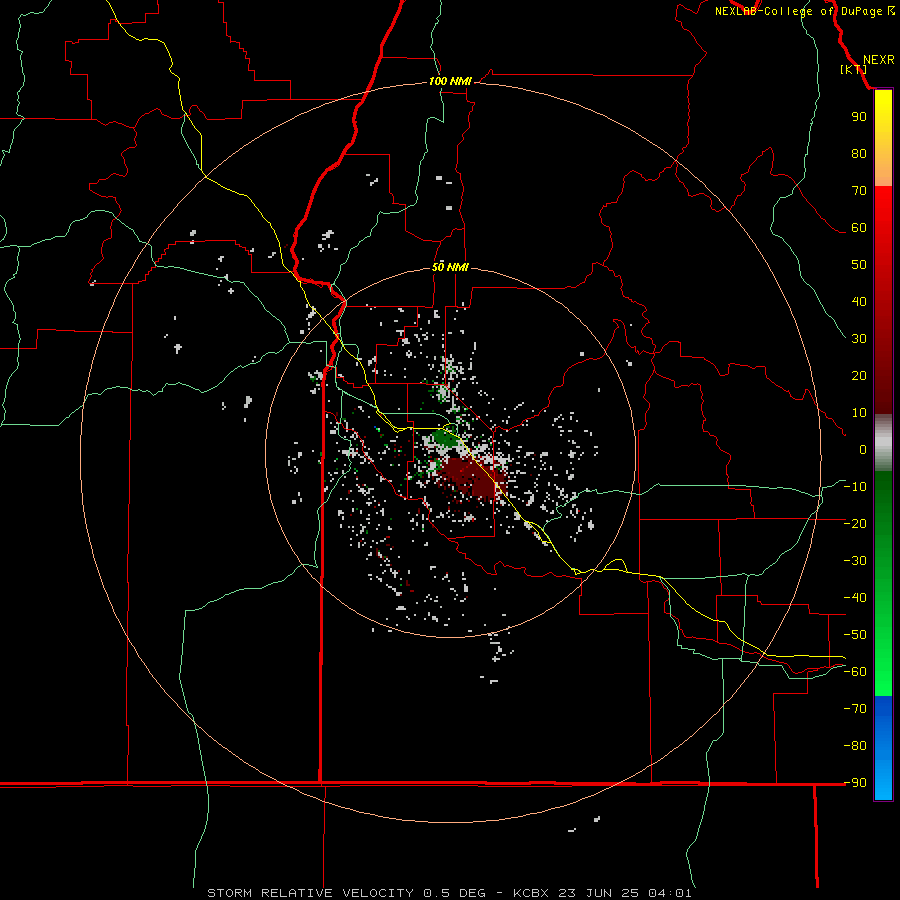The width and height of the screenshot is (900, 900).
Task: Click the Storm Relative Velocity caption text
Action: coord(449,893)
